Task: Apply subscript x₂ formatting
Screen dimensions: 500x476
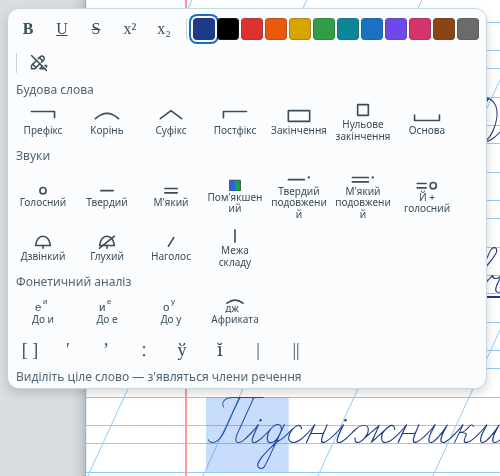Action: pyautogui.click(x=164, y=29)
